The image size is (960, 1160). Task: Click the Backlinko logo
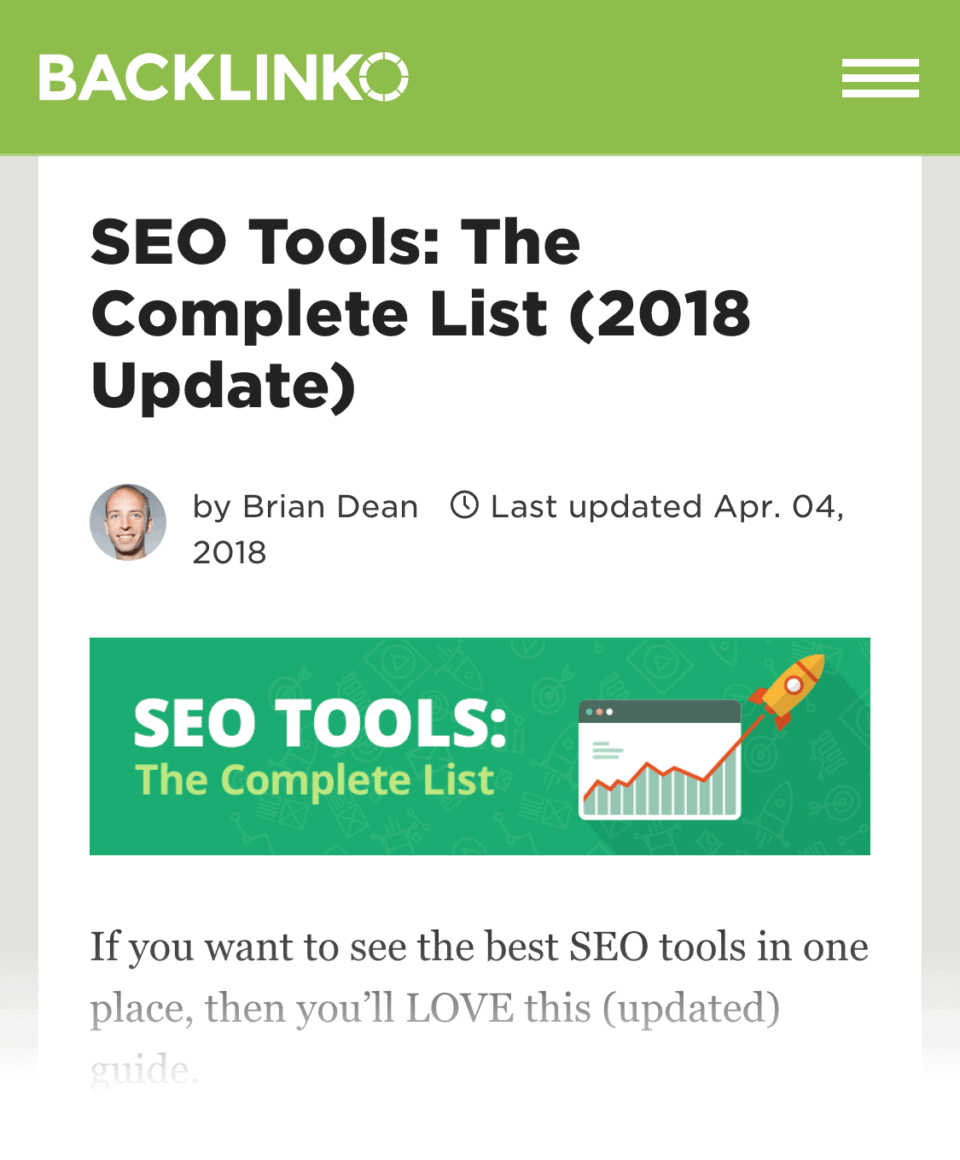click(x=222, y=78)
